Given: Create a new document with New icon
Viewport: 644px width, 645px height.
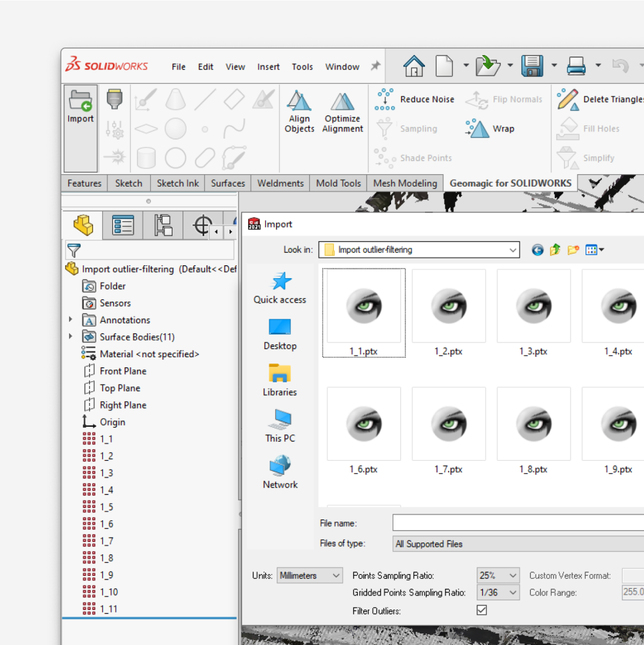Looking at the screenshot, I should pos(444,66).
